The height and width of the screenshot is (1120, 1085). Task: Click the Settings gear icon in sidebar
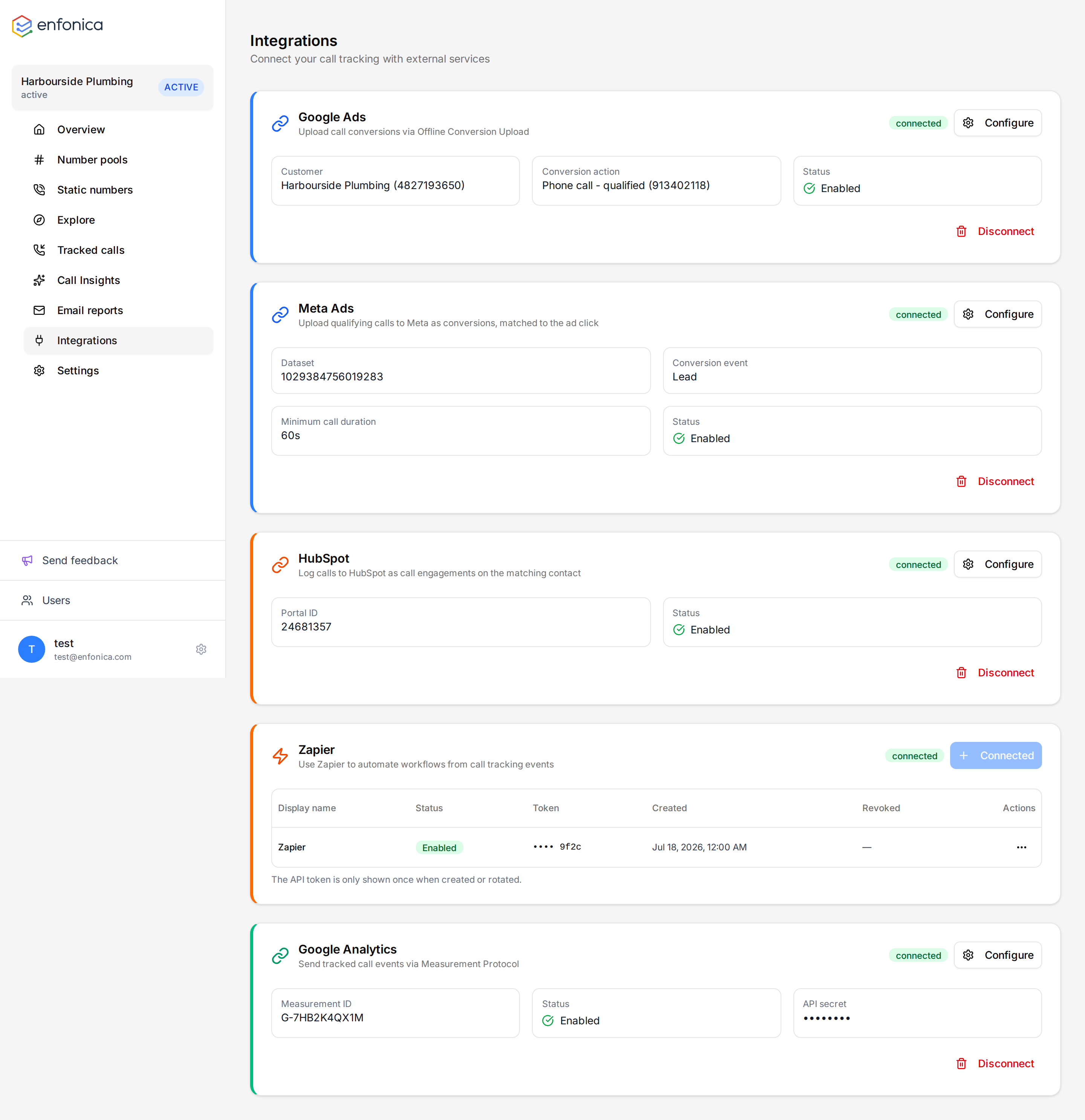click(x=39, y=371)
